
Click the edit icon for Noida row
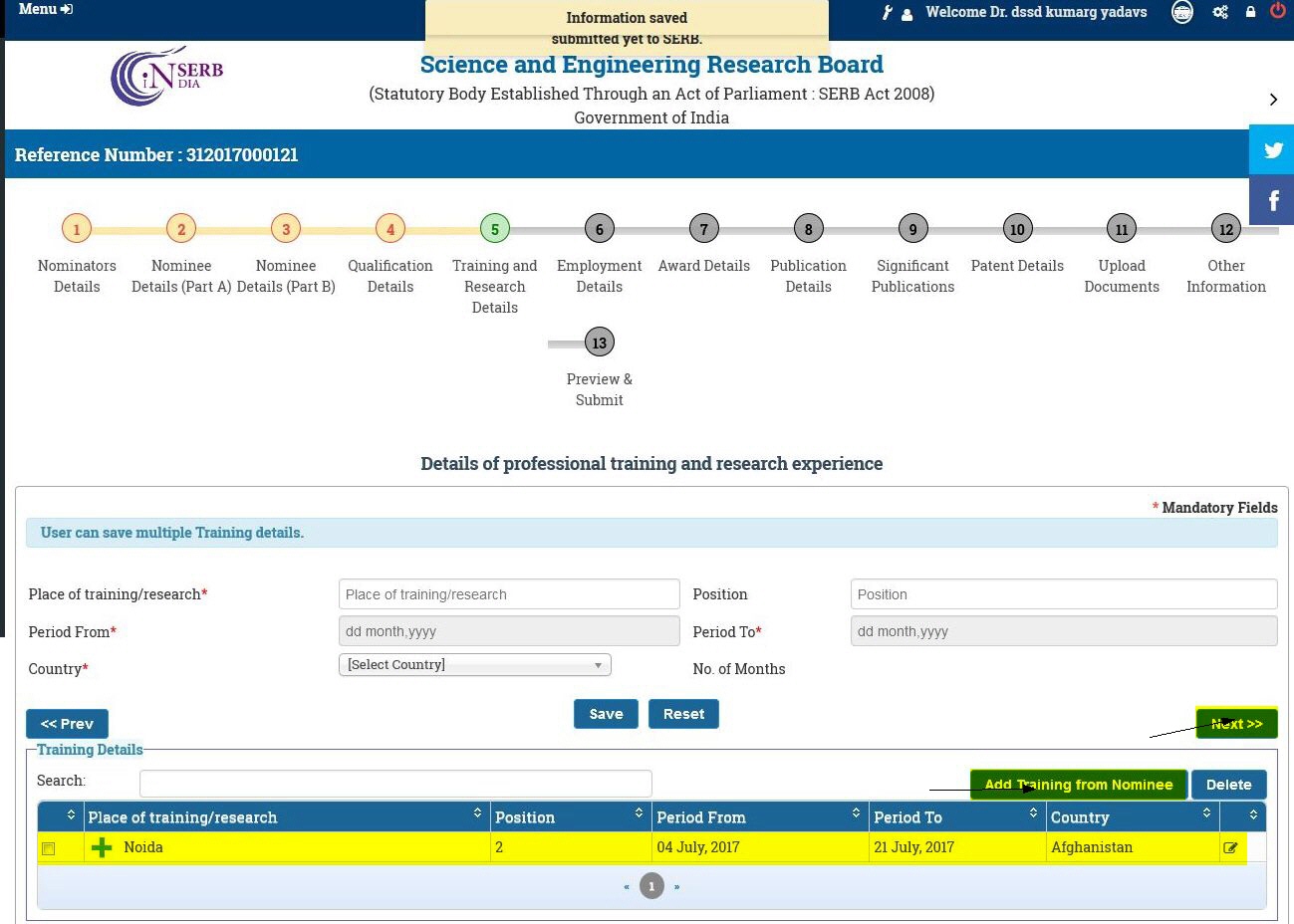click(1230, 848)
